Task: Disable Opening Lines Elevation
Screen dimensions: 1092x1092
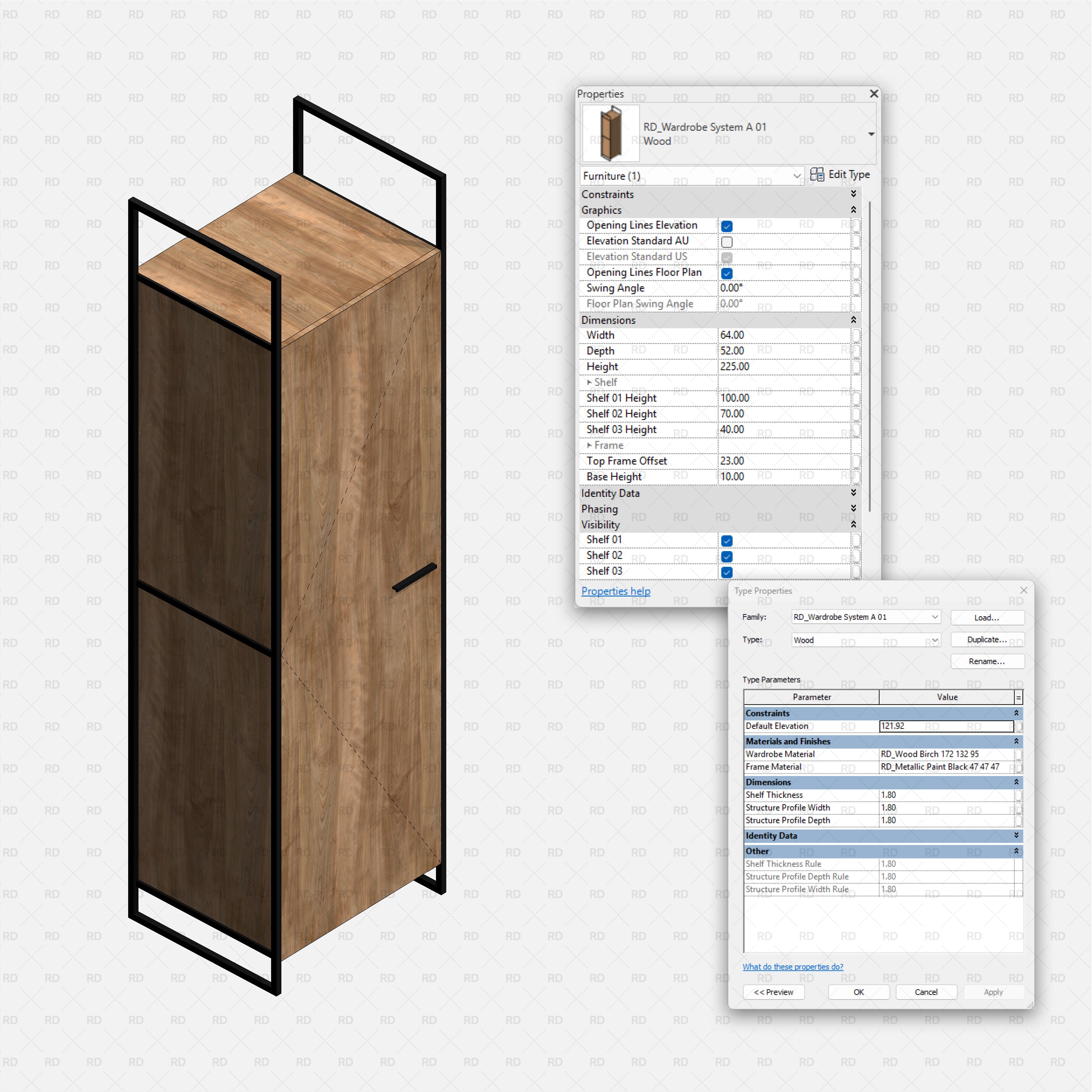Action: coord(726,226)
